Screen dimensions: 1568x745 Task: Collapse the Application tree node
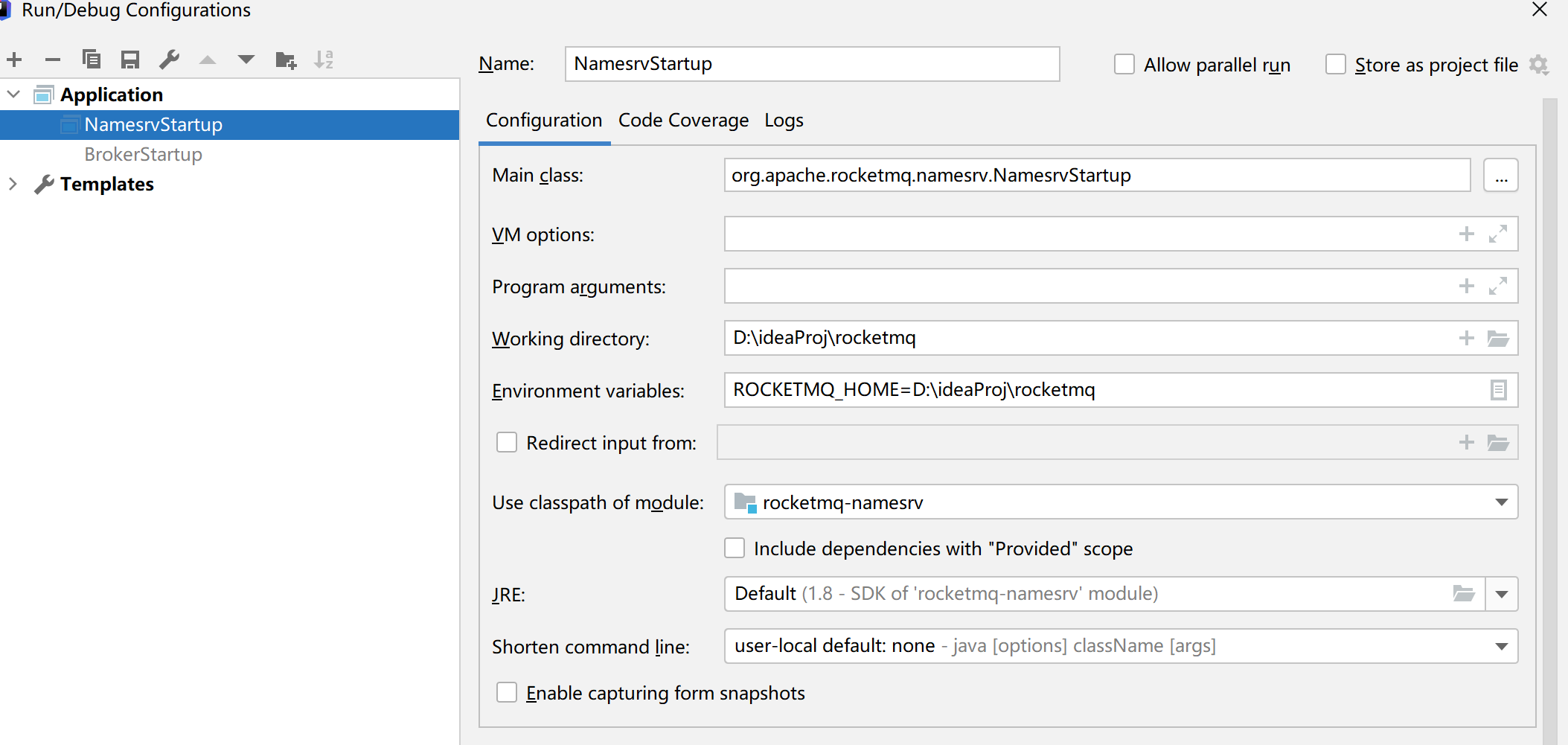tap(13, 95)
